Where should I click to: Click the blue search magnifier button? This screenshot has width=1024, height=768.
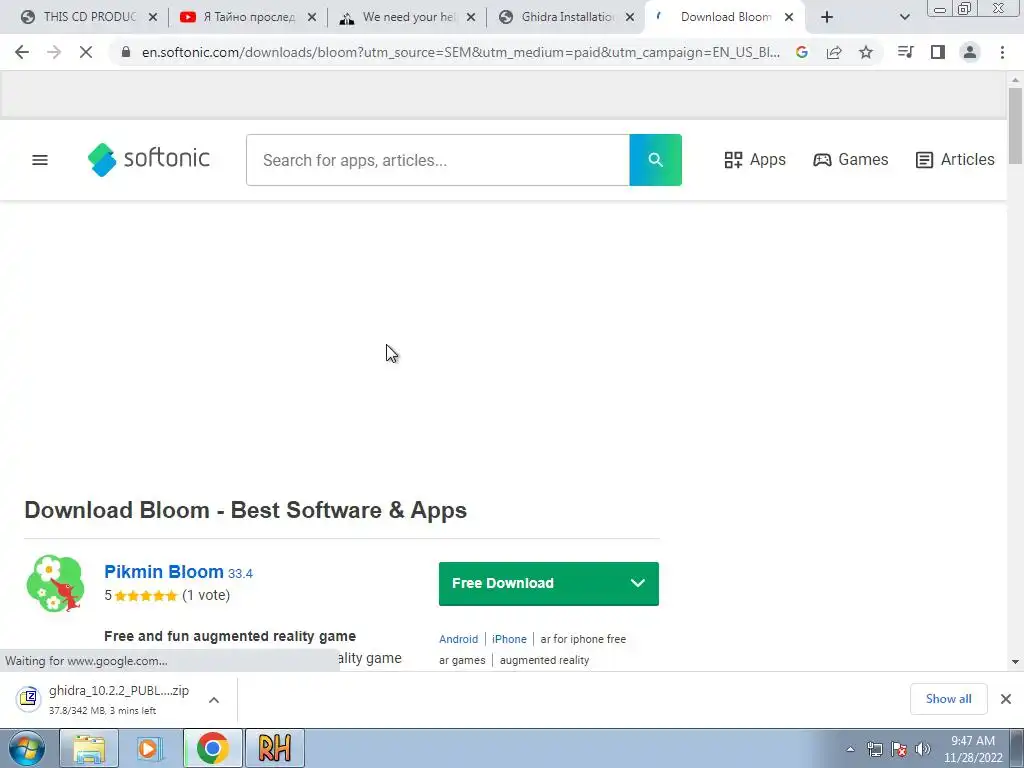[656, 160]
